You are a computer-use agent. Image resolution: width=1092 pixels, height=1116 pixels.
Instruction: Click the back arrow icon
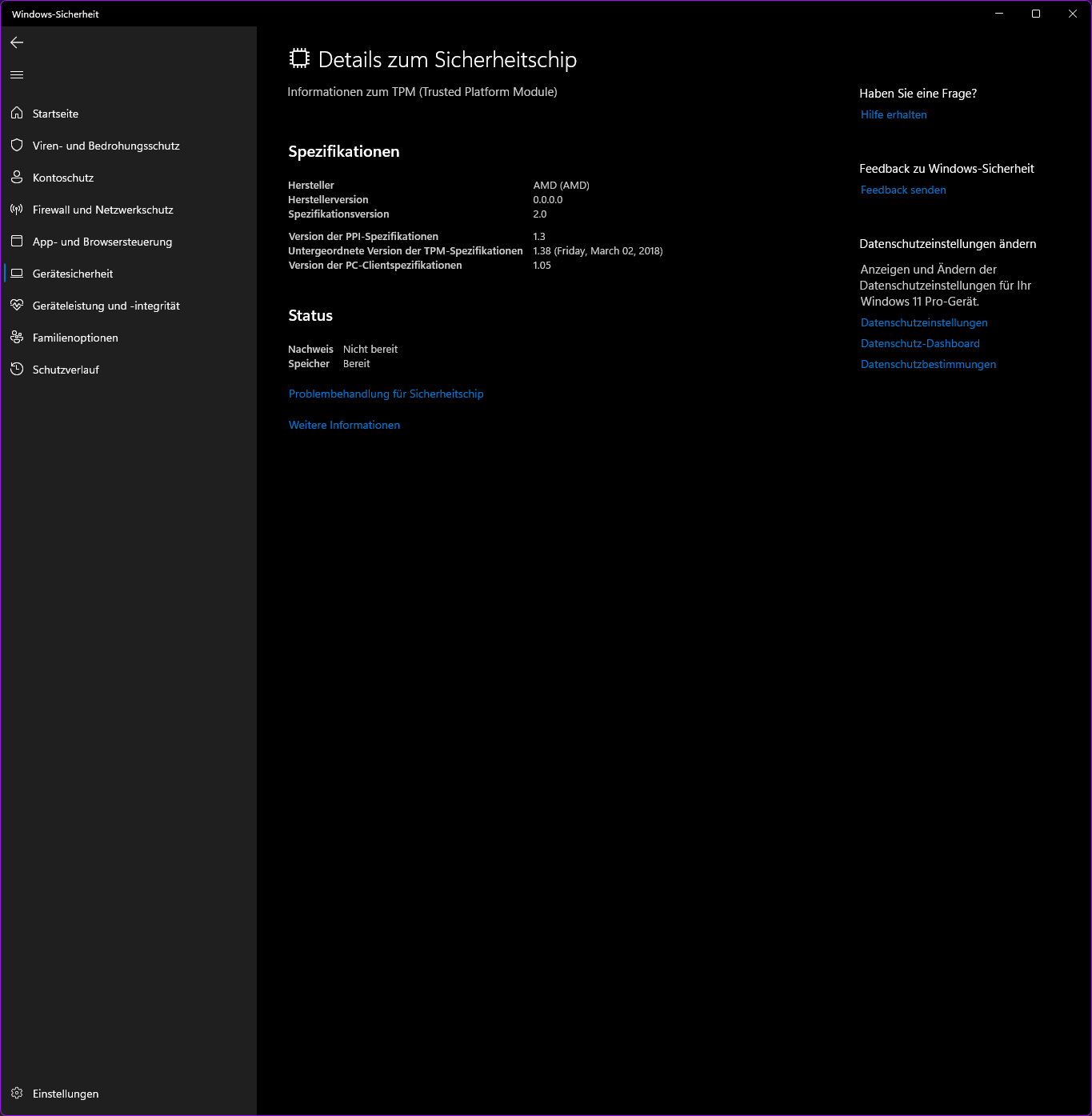(17, 42)
